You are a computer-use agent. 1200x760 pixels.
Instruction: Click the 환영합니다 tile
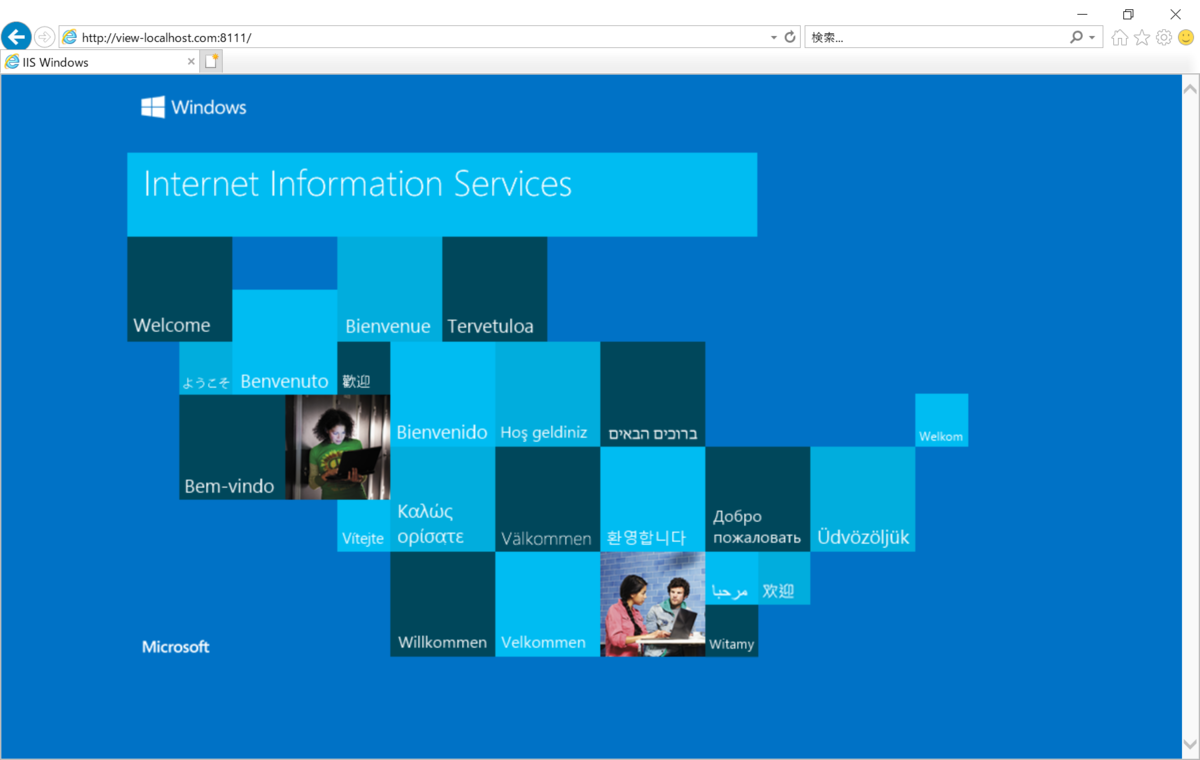click(x=652, y=499)
